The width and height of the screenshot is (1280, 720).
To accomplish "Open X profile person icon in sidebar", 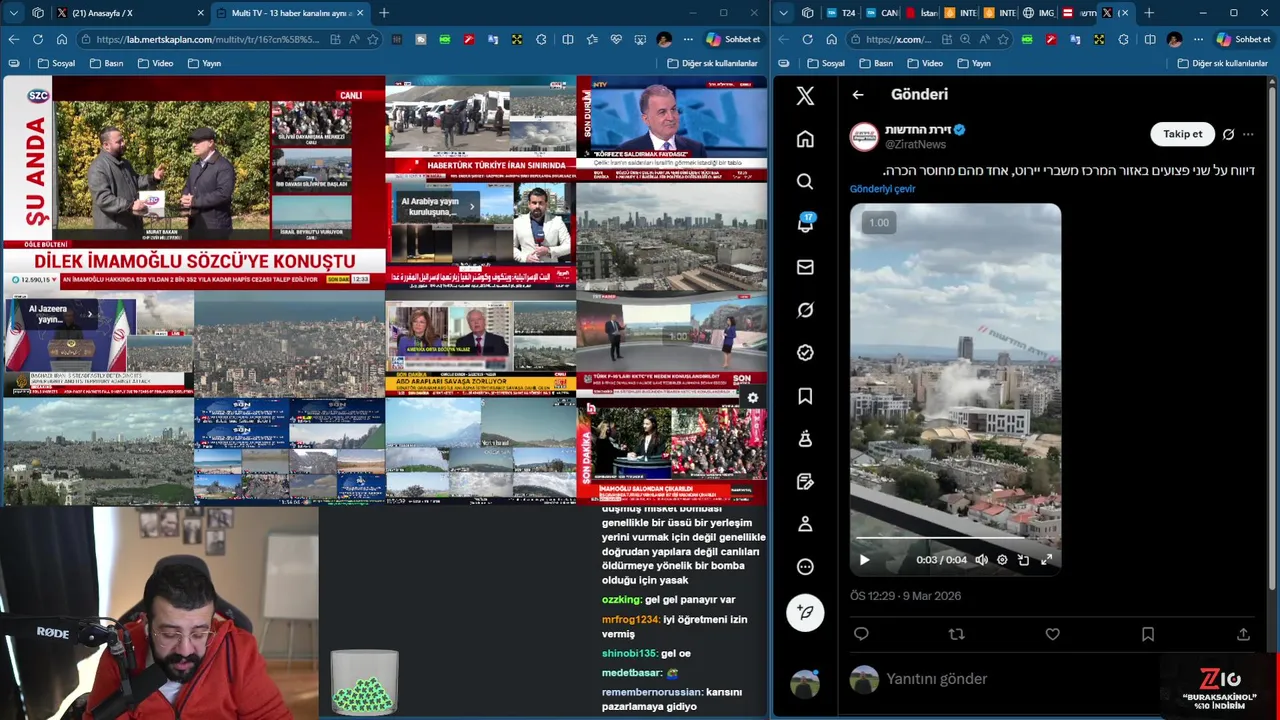I will click(x=805, y=524).
